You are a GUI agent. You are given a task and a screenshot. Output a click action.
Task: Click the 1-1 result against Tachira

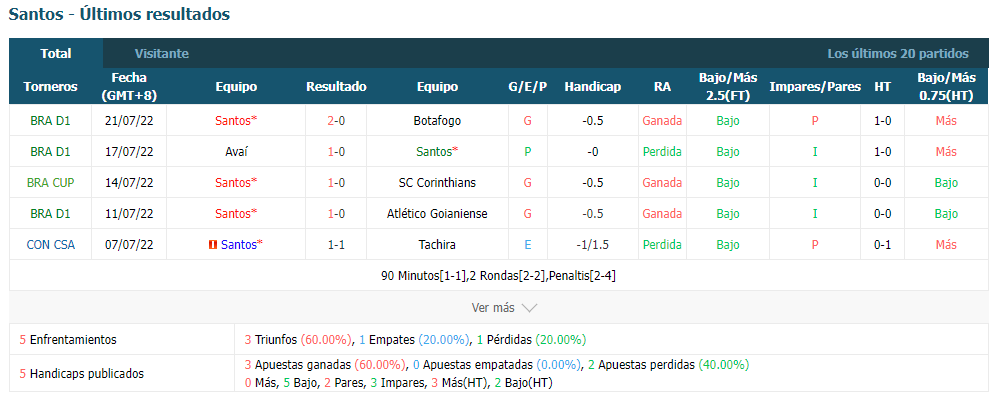point(336,245)
